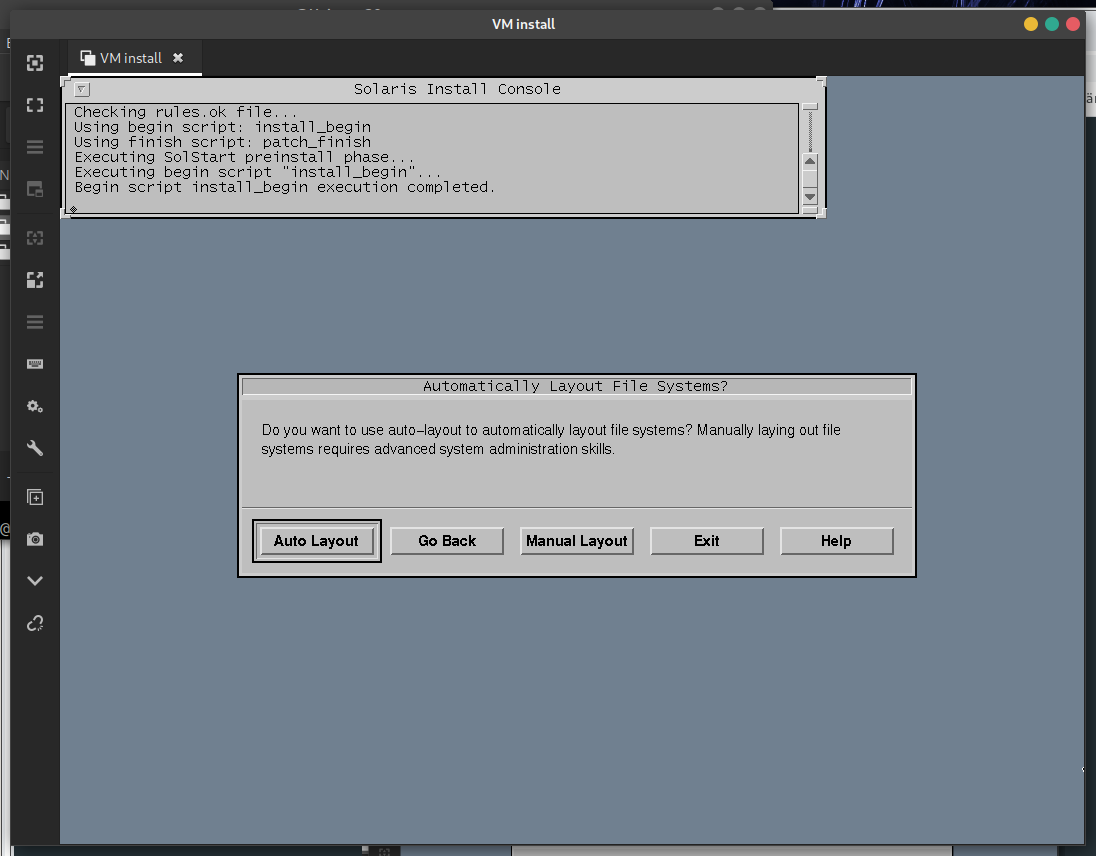
Task: Open the Solaris Install Console window menu
Action: (x=82, y=89)
